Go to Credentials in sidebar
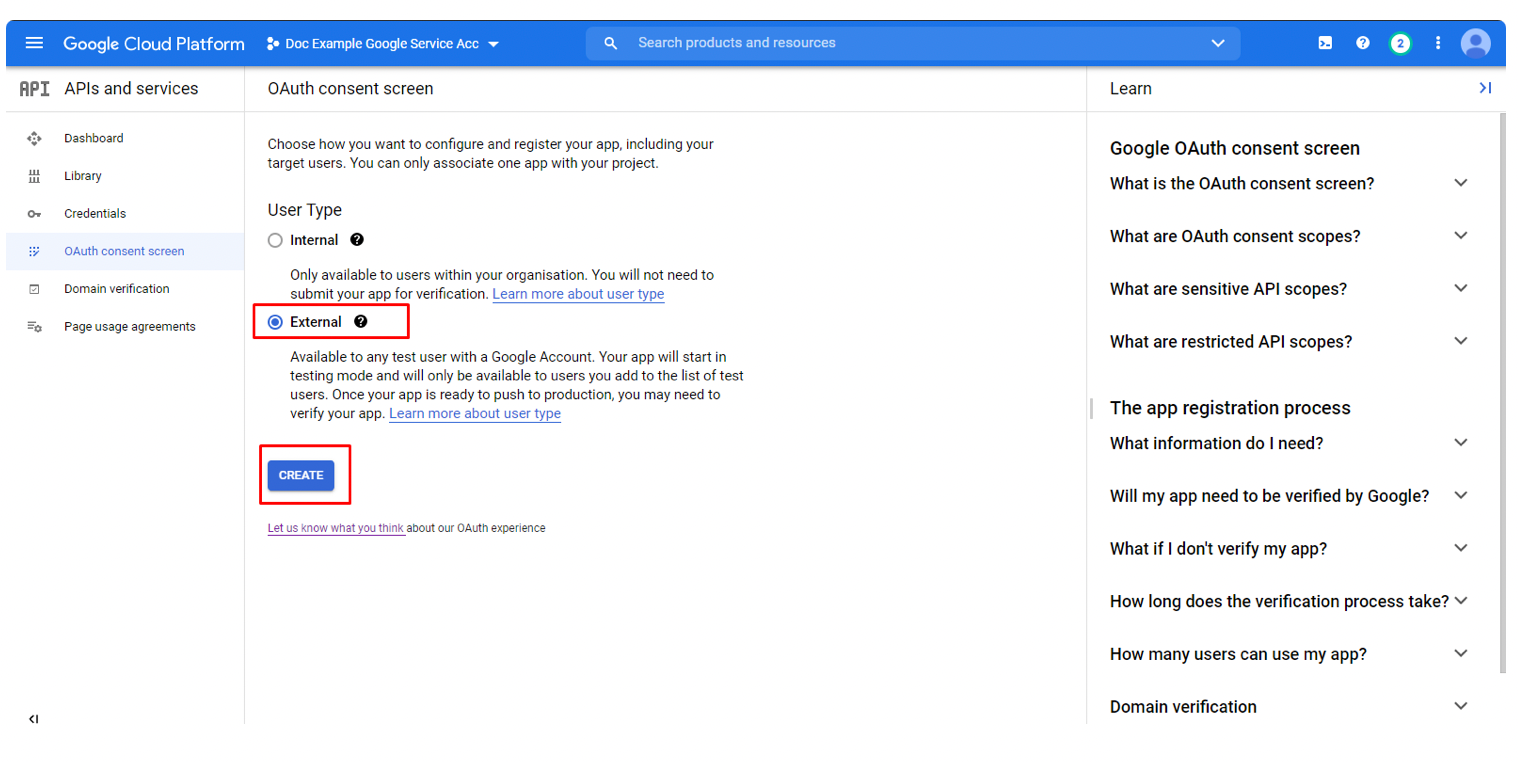Screen dimensions: 1518x762 pyautogui.click(x=95, y=214)
